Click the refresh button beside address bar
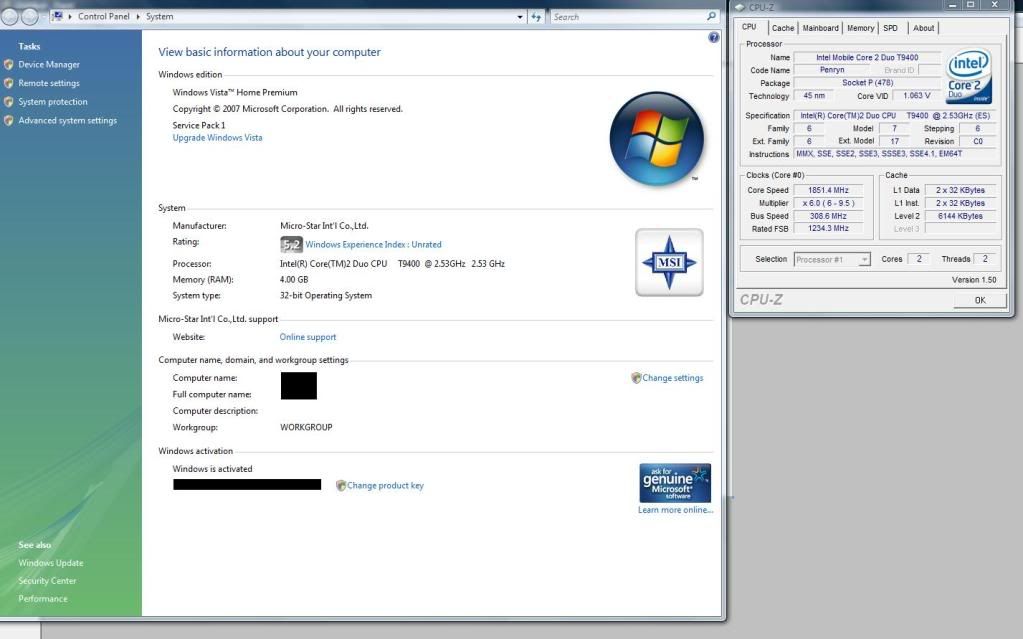1023x639 pixels. (x=536, y=17)
